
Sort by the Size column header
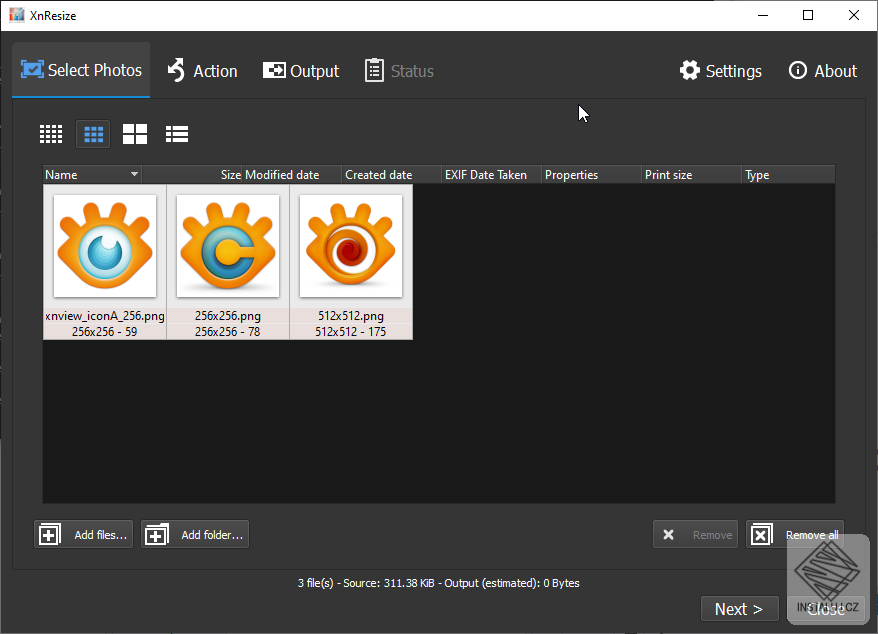tap(192, 175)
